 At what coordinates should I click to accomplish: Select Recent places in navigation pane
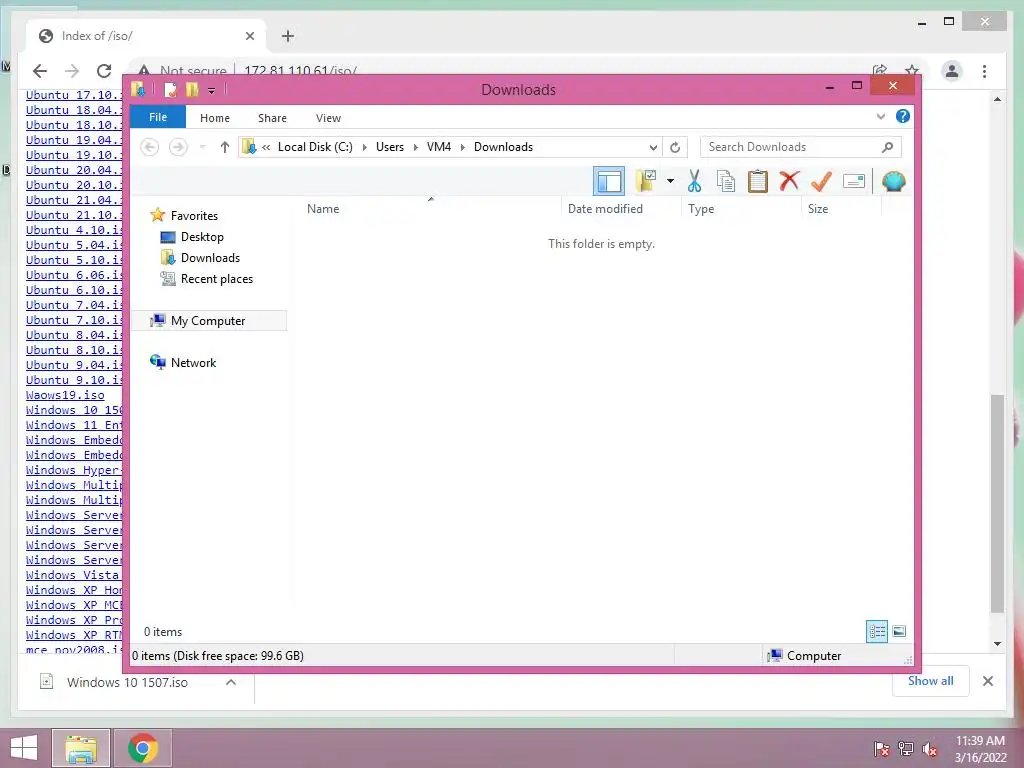(x=216, y=278)
